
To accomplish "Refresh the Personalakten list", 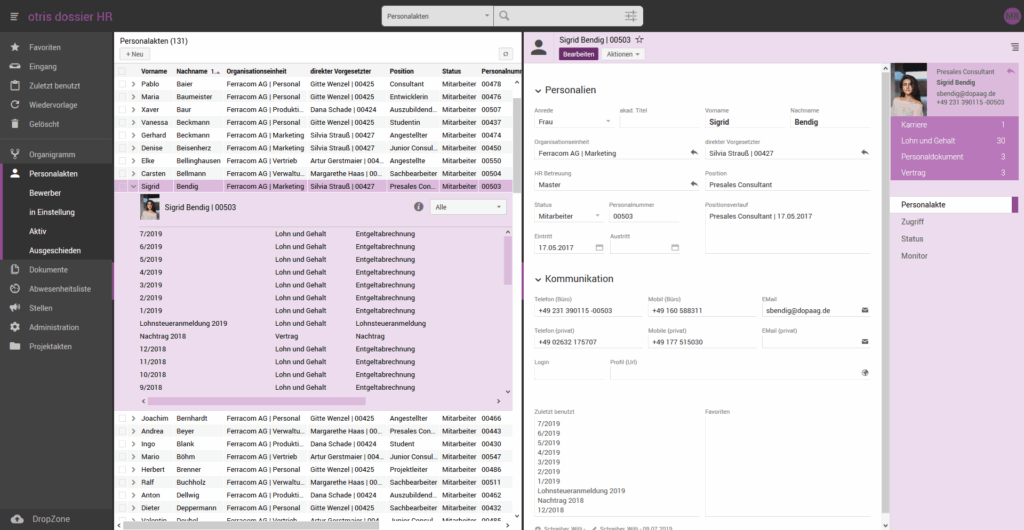I will (505, 54).
